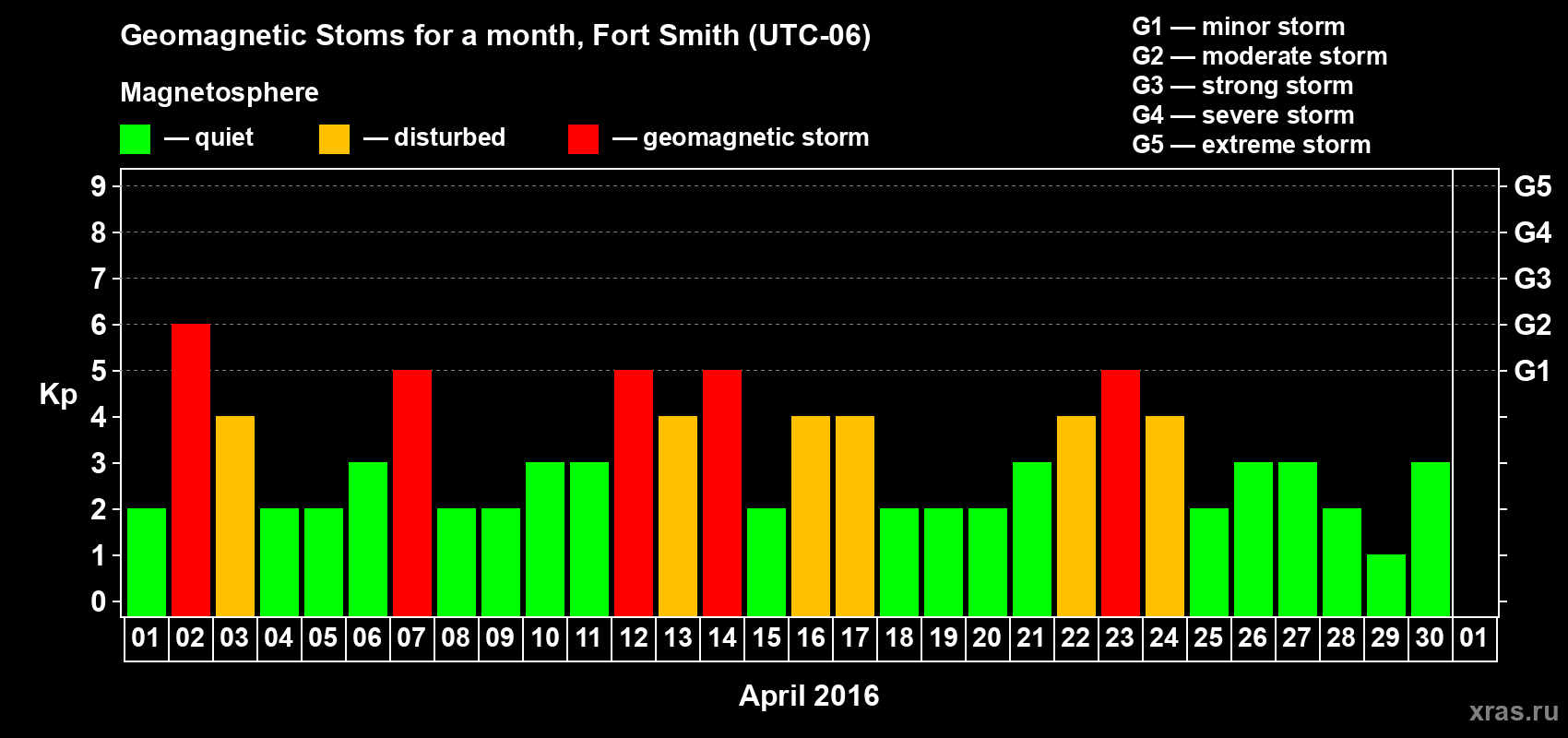Image resolution: width=1568 pixels, height=738 pixels.
Task: Click the Kp value 6 on left axis
Action: [99, 325]
